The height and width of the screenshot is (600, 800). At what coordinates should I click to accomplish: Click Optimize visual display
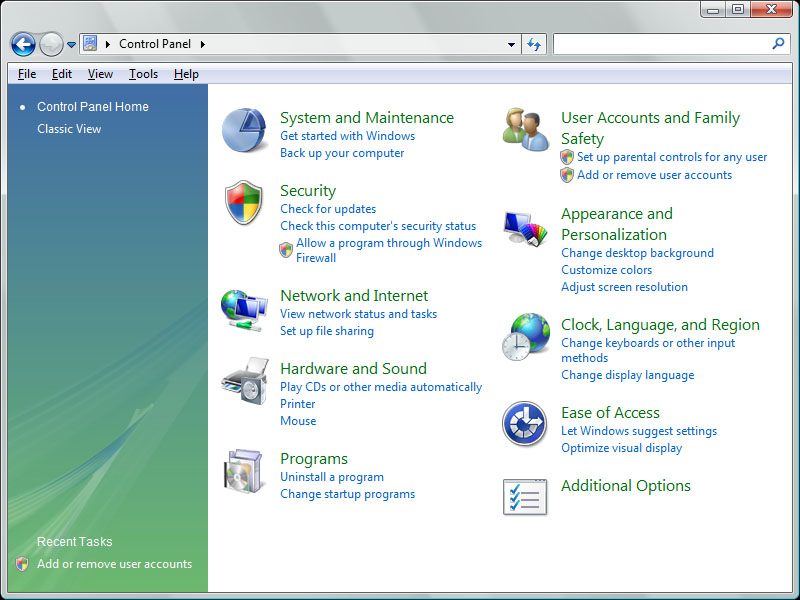pyautogui.click(x=621, y=448)
